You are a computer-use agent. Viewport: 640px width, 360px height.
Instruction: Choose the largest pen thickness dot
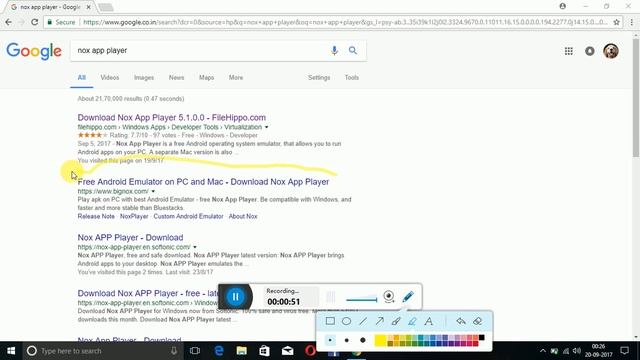[363, 340]
